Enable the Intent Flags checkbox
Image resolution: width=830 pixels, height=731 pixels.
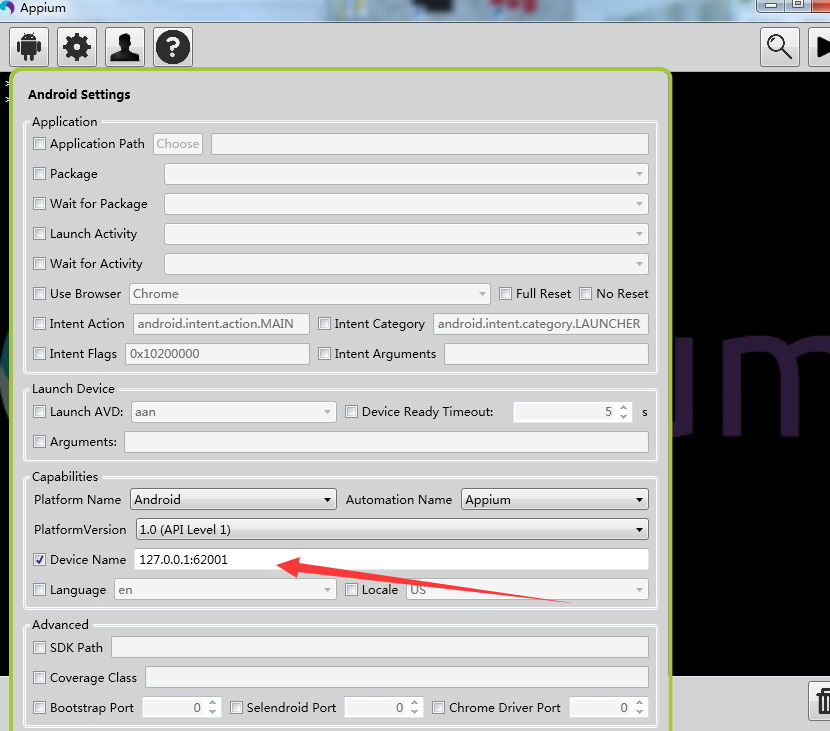pyautogui.click(x=40, y=354)
